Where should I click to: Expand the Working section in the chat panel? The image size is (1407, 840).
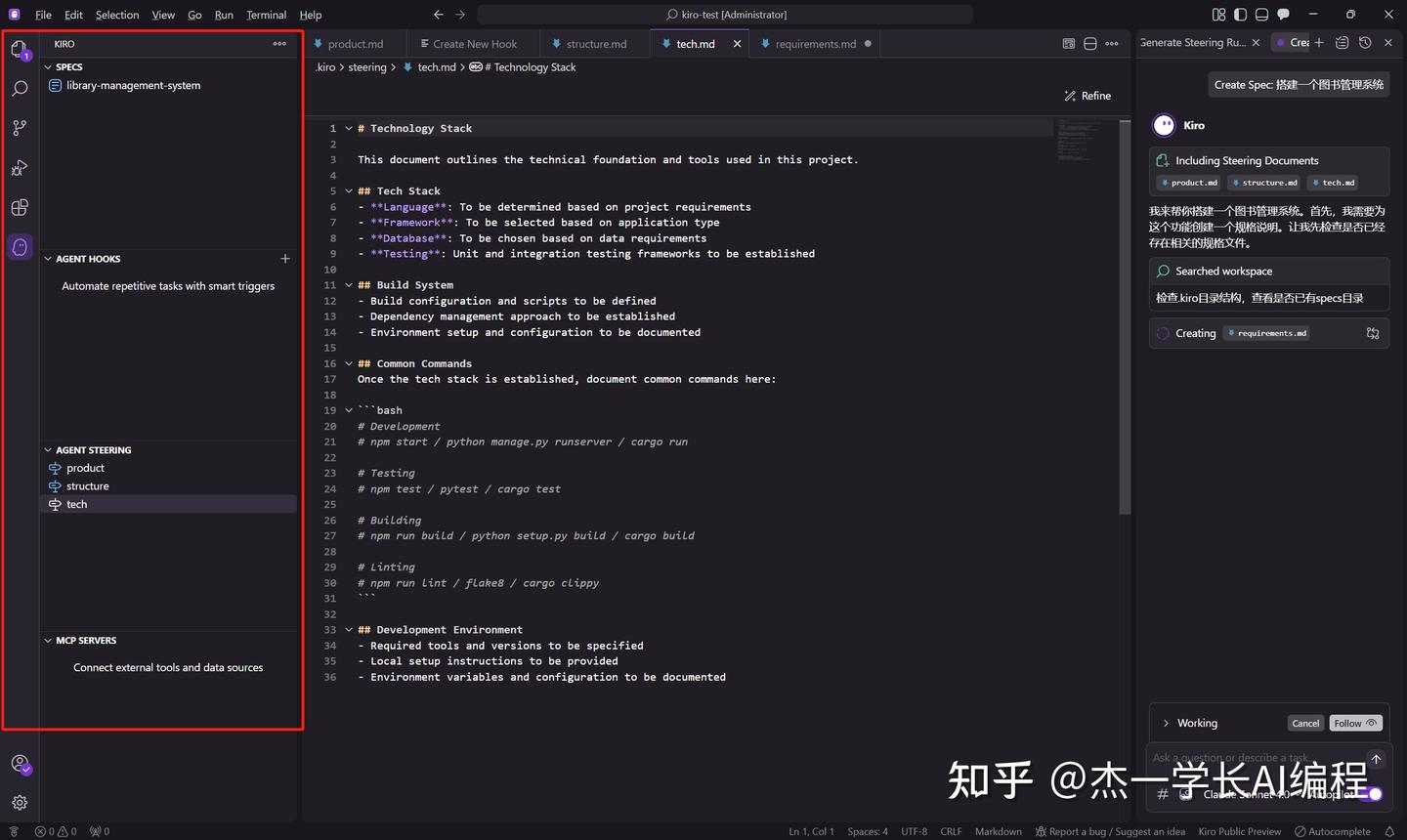click(1166, 723)
